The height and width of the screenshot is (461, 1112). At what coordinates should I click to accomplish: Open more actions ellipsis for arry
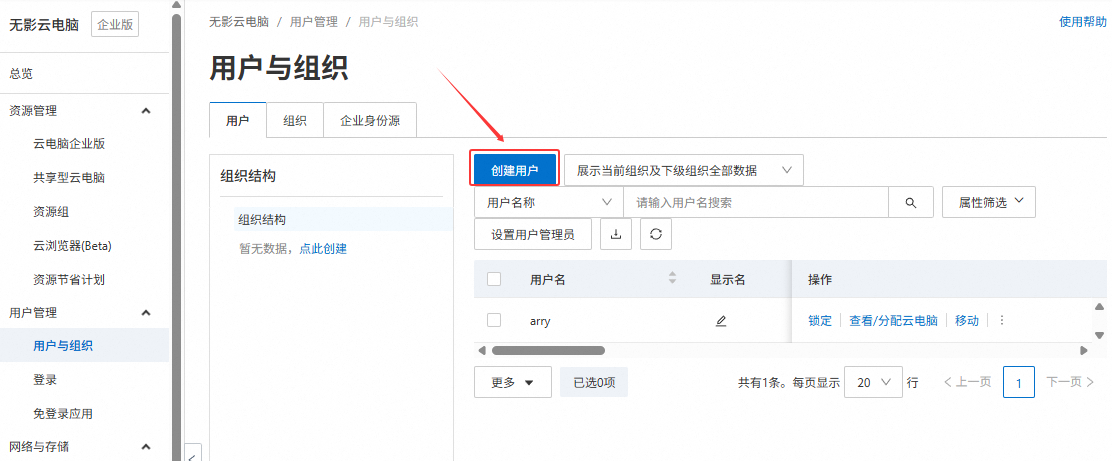(1002, 321)
